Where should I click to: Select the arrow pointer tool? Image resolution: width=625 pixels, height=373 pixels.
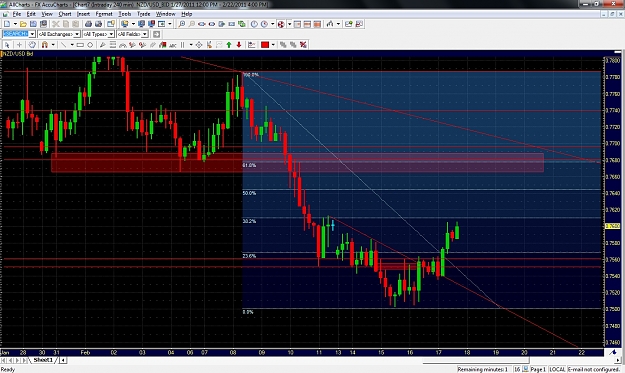[7, 45]
